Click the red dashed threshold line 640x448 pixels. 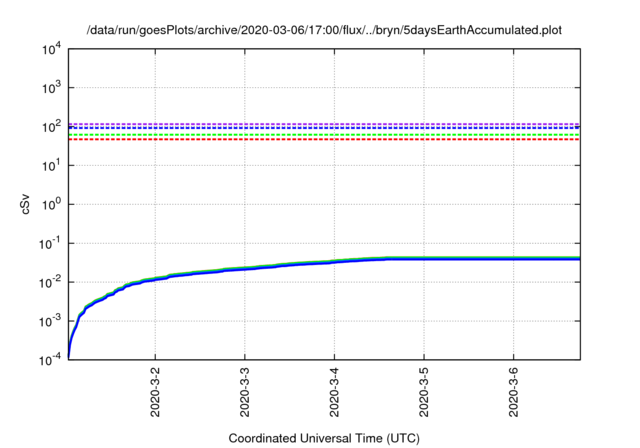tap(324, 140)
